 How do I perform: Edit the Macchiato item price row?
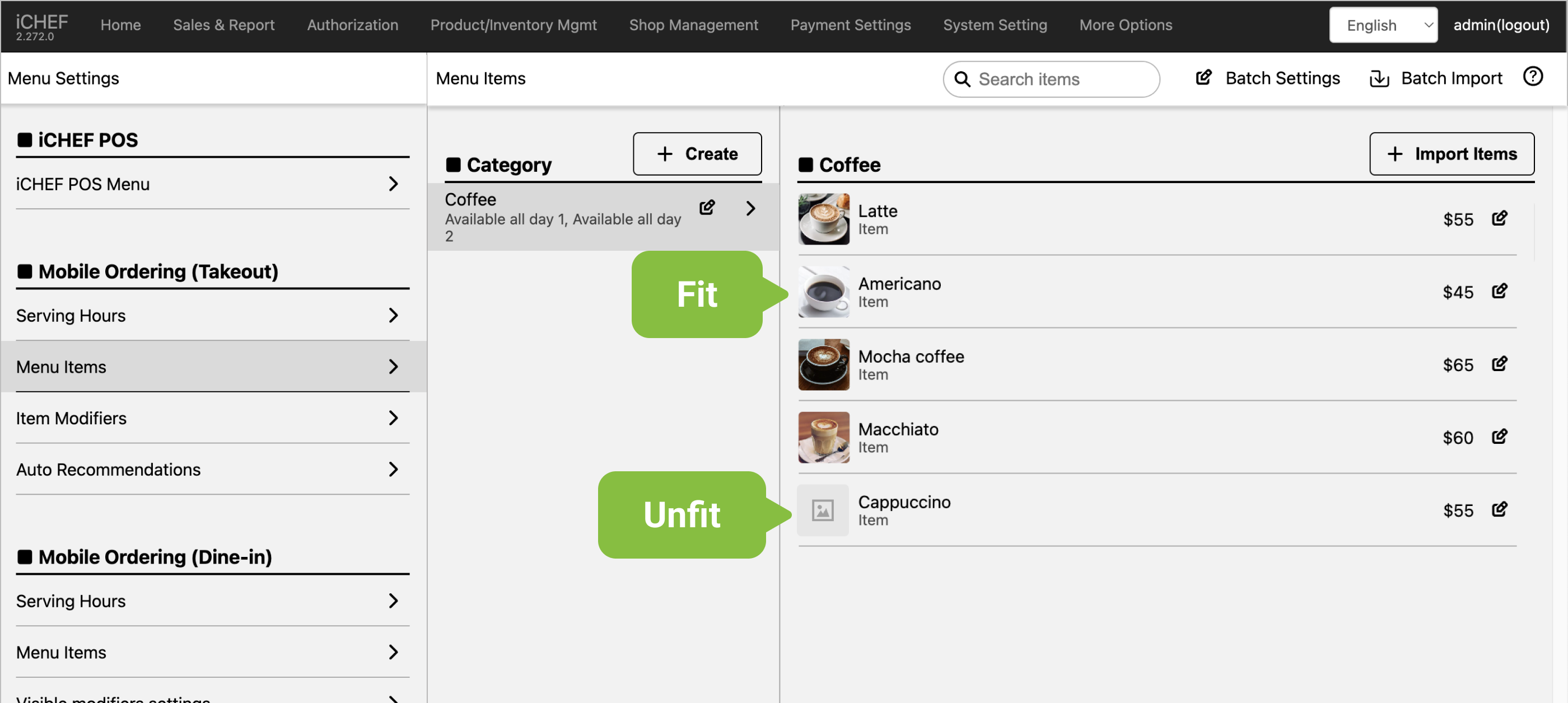[x=1499, y=437]
